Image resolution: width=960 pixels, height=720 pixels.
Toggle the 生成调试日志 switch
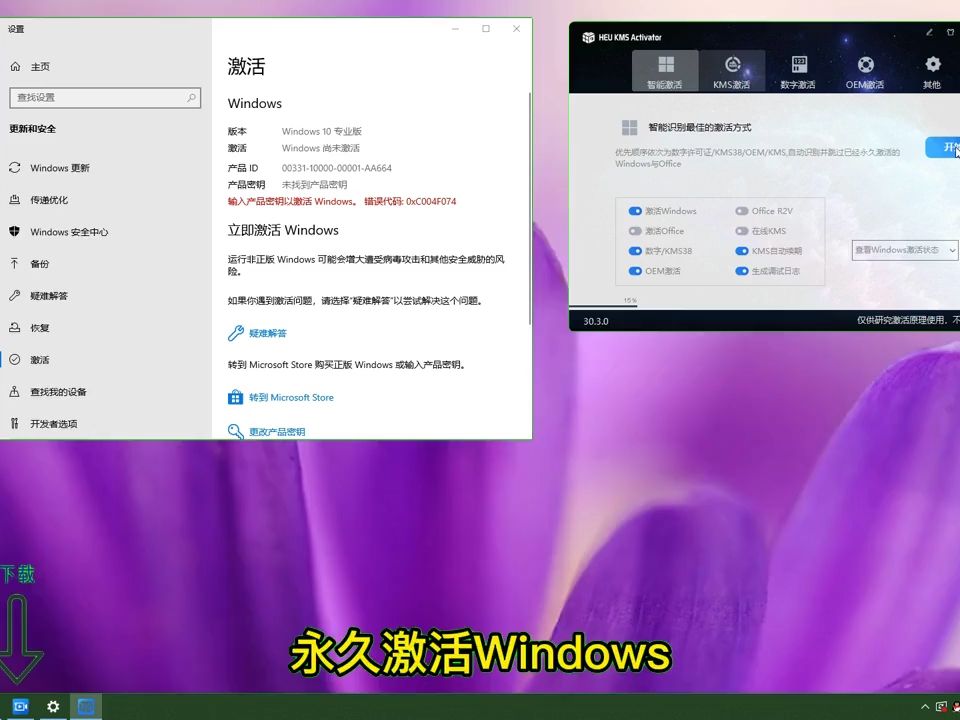pyautogui.click(x=741, y=271)
